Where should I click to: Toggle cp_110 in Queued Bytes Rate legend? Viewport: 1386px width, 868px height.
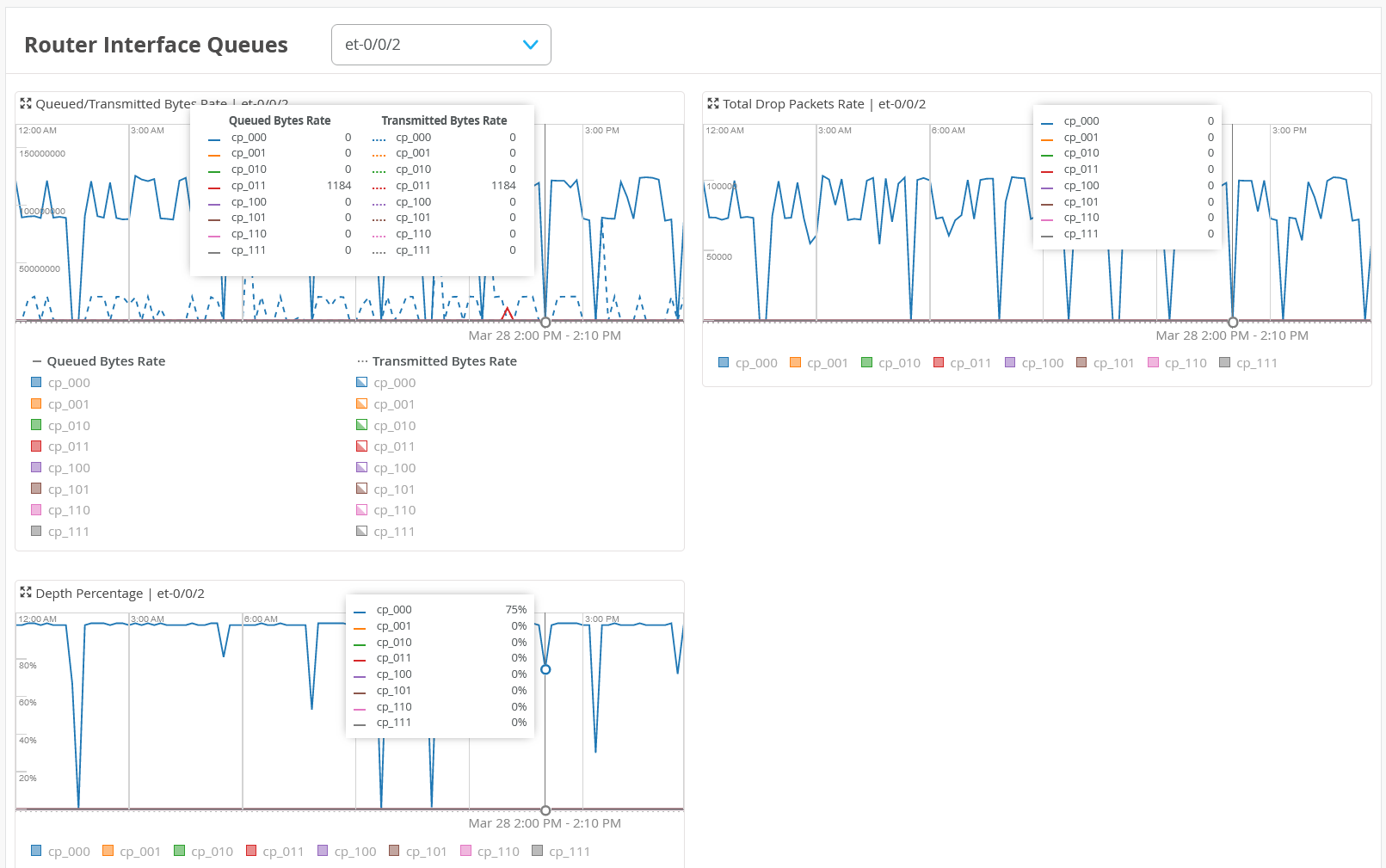pos(60,510)
